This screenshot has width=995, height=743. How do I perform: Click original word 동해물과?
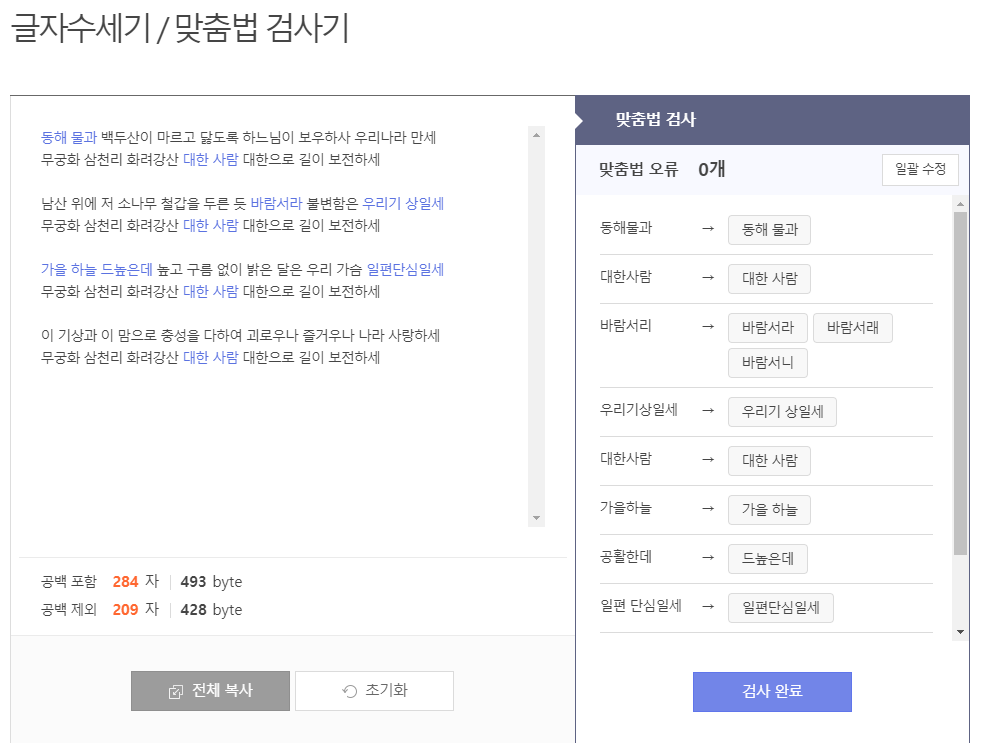coord(626,228)
